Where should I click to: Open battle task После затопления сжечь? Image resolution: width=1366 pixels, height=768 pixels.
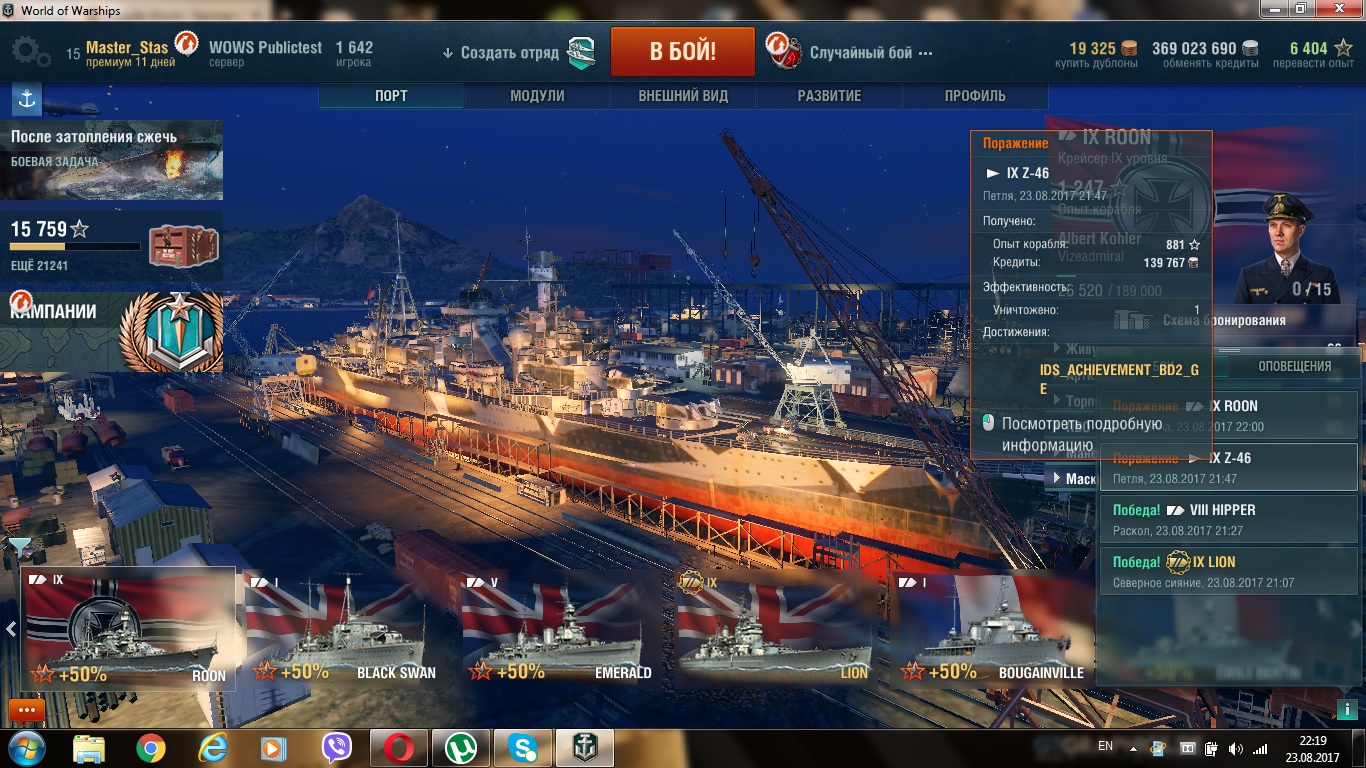pos(112,160)
